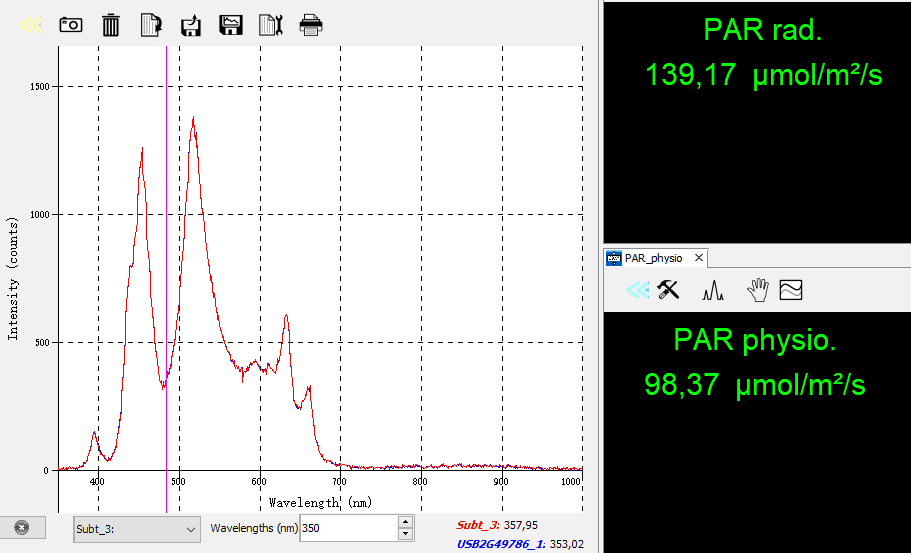Click the document with curved arrow icon

[151, 25]
